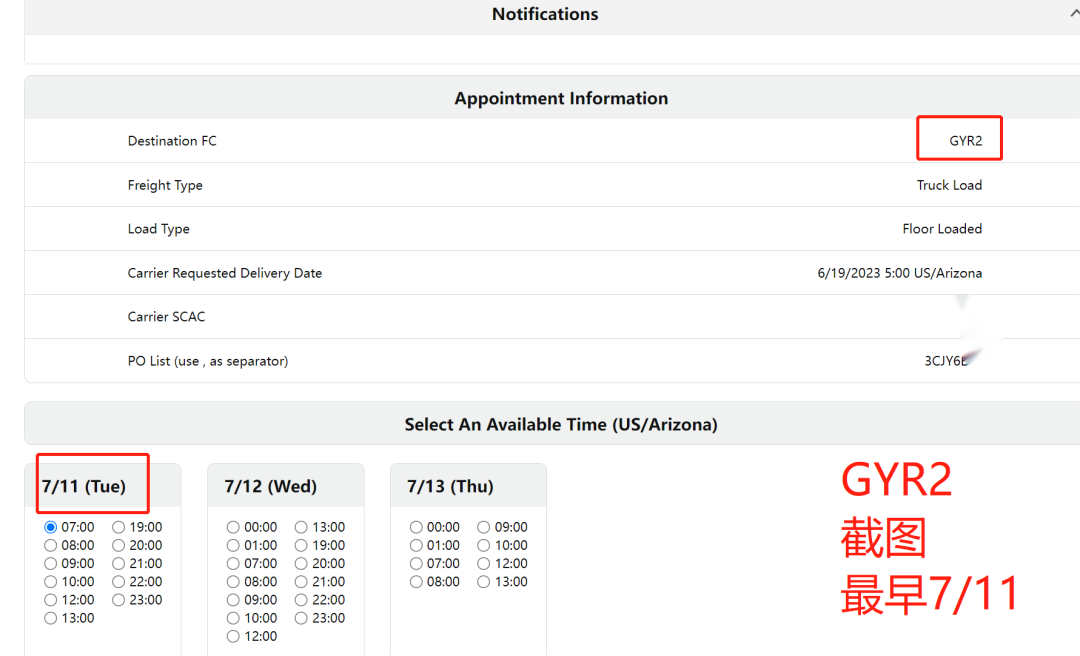Image resolution: width=1080 pixels, height=656 pixels.
Task: Select the already checked 07:00 Tuesday slot
Action: coord(51,527)
